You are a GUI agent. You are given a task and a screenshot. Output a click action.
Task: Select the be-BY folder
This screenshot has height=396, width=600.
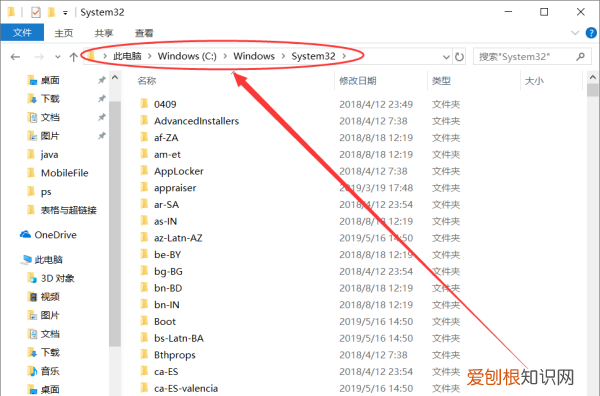(168, 255)
